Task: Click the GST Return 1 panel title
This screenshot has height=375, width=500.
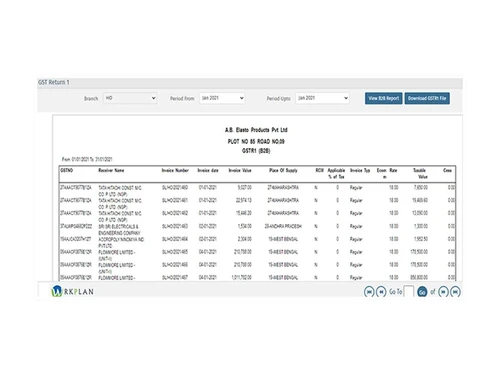Action: tap(54, 82)
